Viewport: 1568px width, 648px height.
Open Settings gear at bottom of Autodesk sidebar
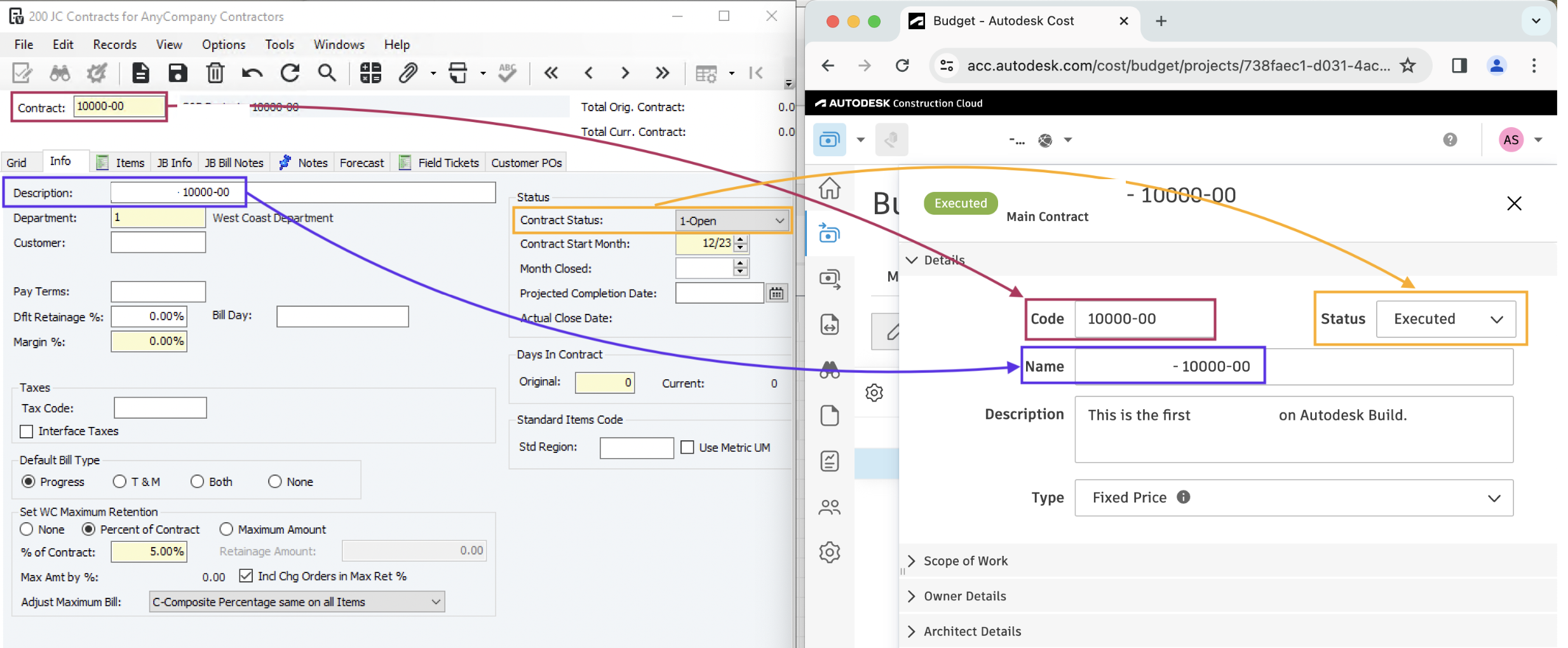pyautogui.click(x=830, y=551)
